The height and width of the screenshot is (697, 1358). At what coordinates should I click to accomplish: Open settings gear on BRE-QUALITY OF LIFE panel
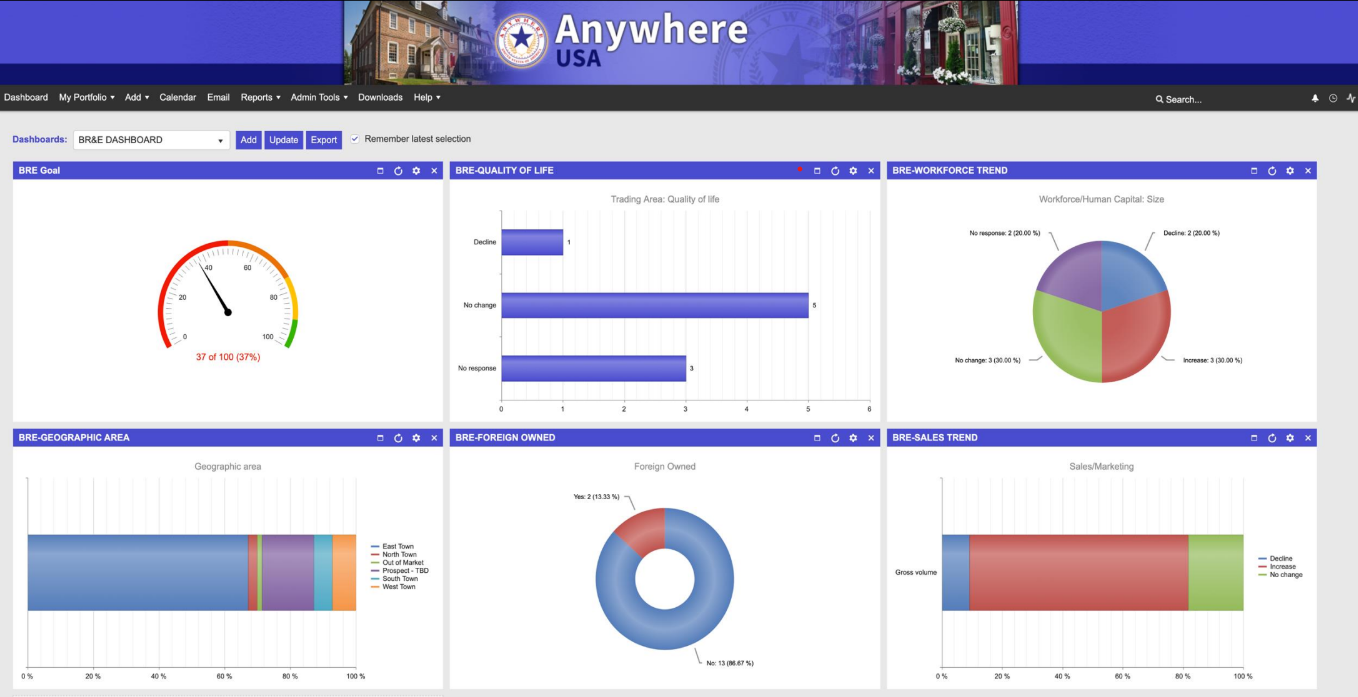[853, 170]
